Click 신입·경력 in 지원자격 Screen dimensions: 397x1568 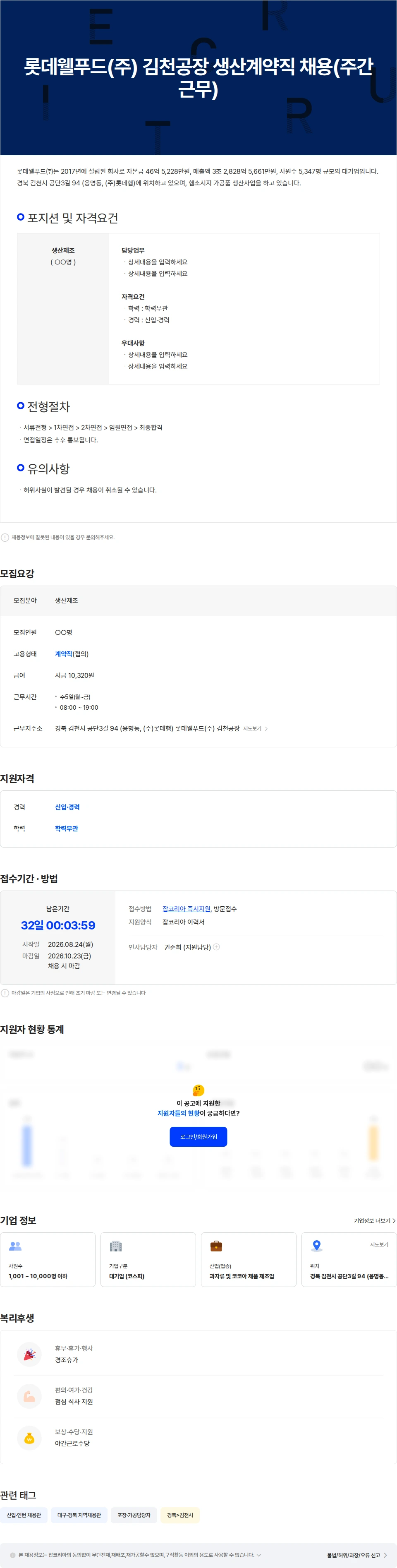click(x=67, y=807)
